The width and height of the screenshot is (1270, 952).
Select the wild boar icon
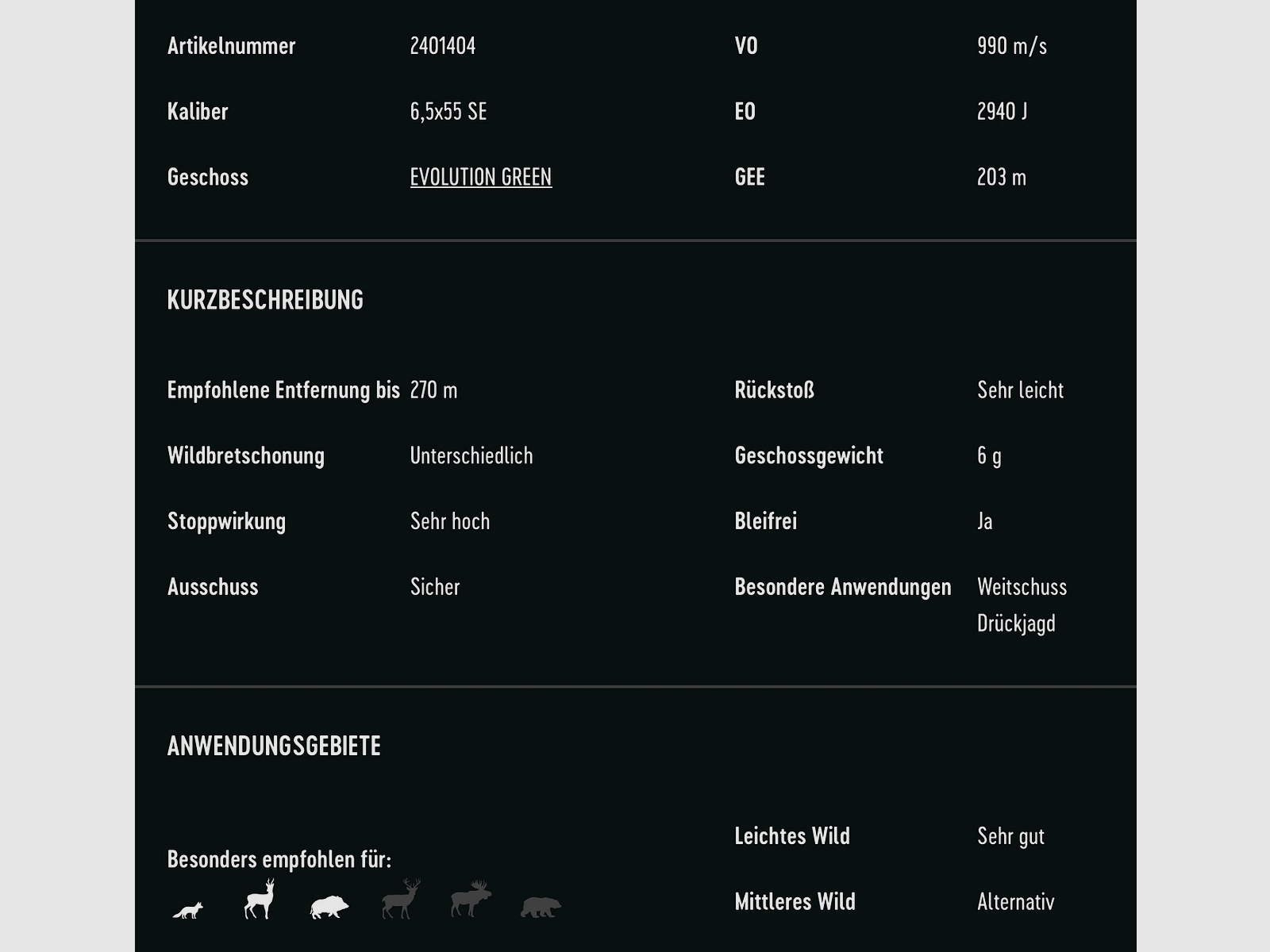click(329, 907)
